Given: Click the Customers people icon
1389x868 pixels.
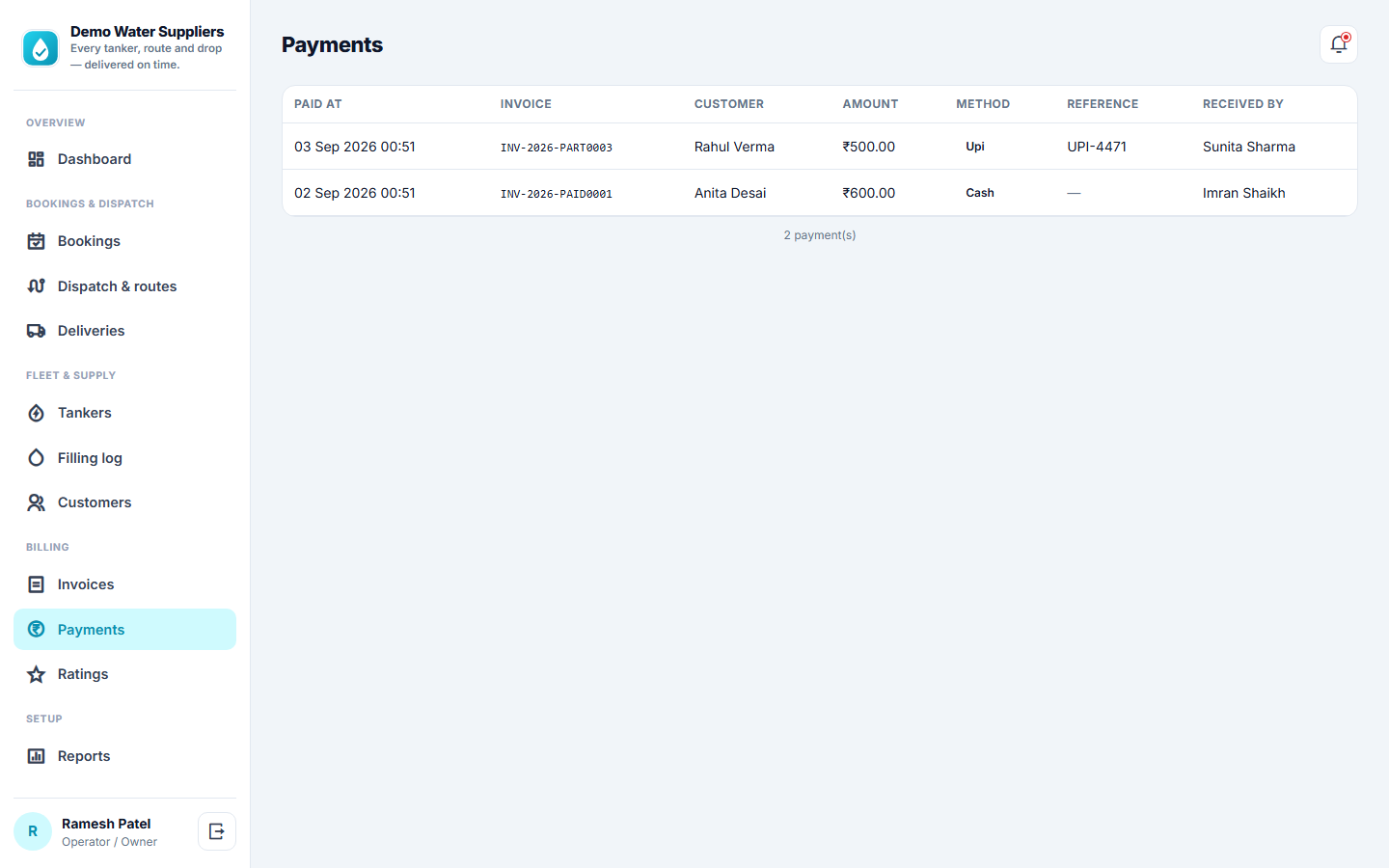Looking at the screenshot, I should tap(37, 502).
